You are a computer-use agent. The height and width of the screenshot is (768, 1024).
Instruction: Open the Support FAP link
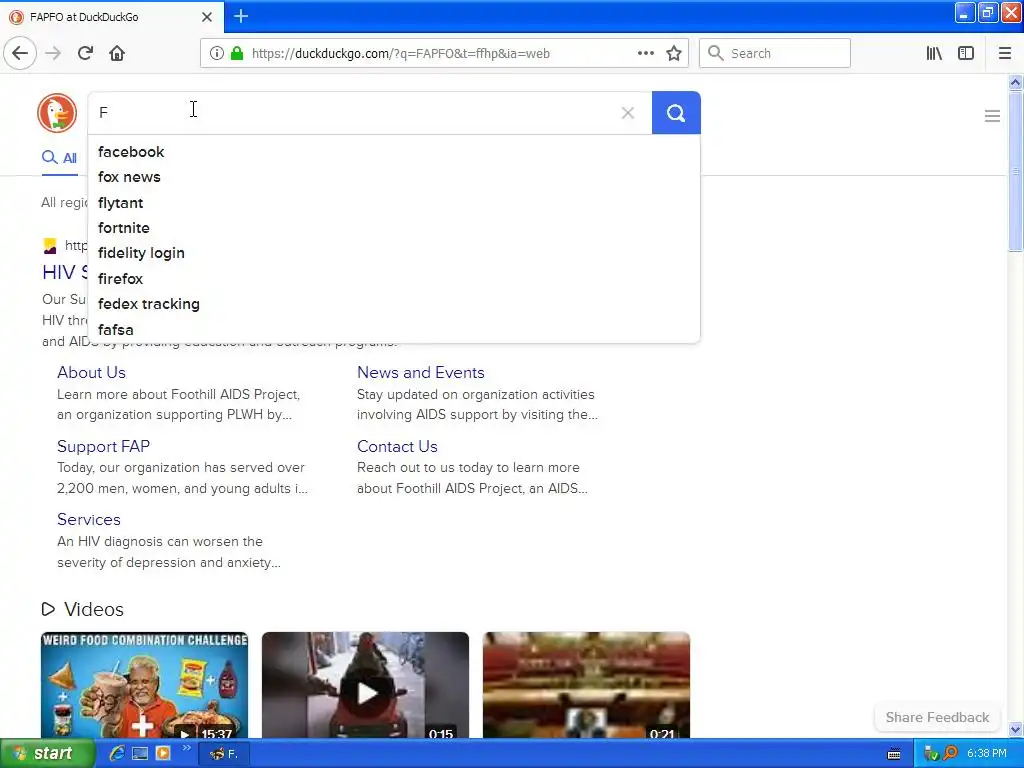[103, 447]
